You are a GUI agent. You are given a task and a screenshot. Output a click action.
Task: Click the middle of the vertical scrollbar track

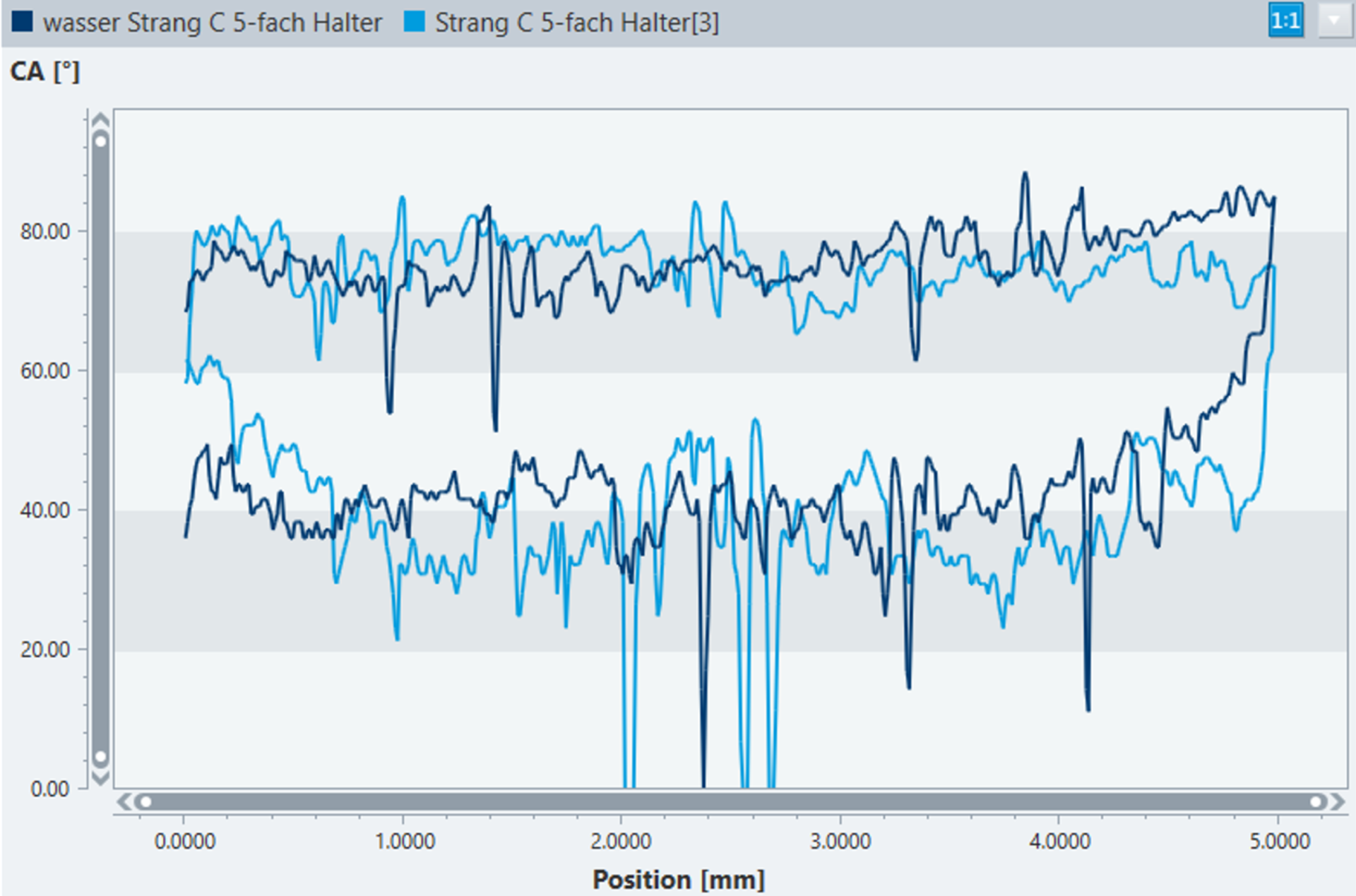[100, 449]
